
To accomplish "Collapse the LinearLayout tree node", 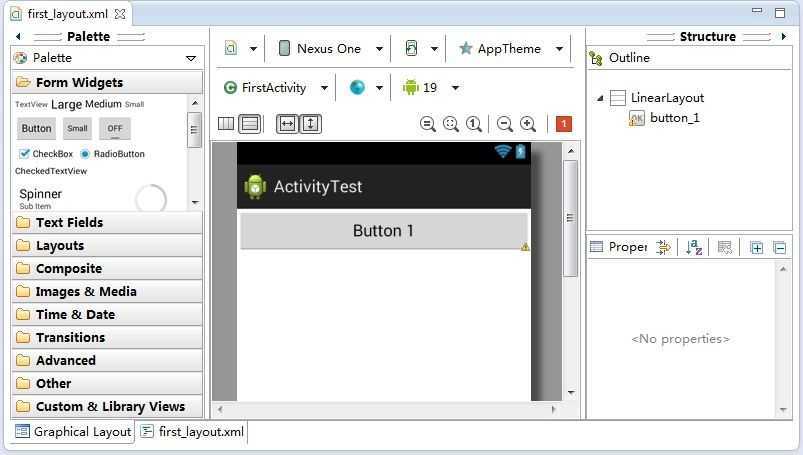I will click(600, 98).
